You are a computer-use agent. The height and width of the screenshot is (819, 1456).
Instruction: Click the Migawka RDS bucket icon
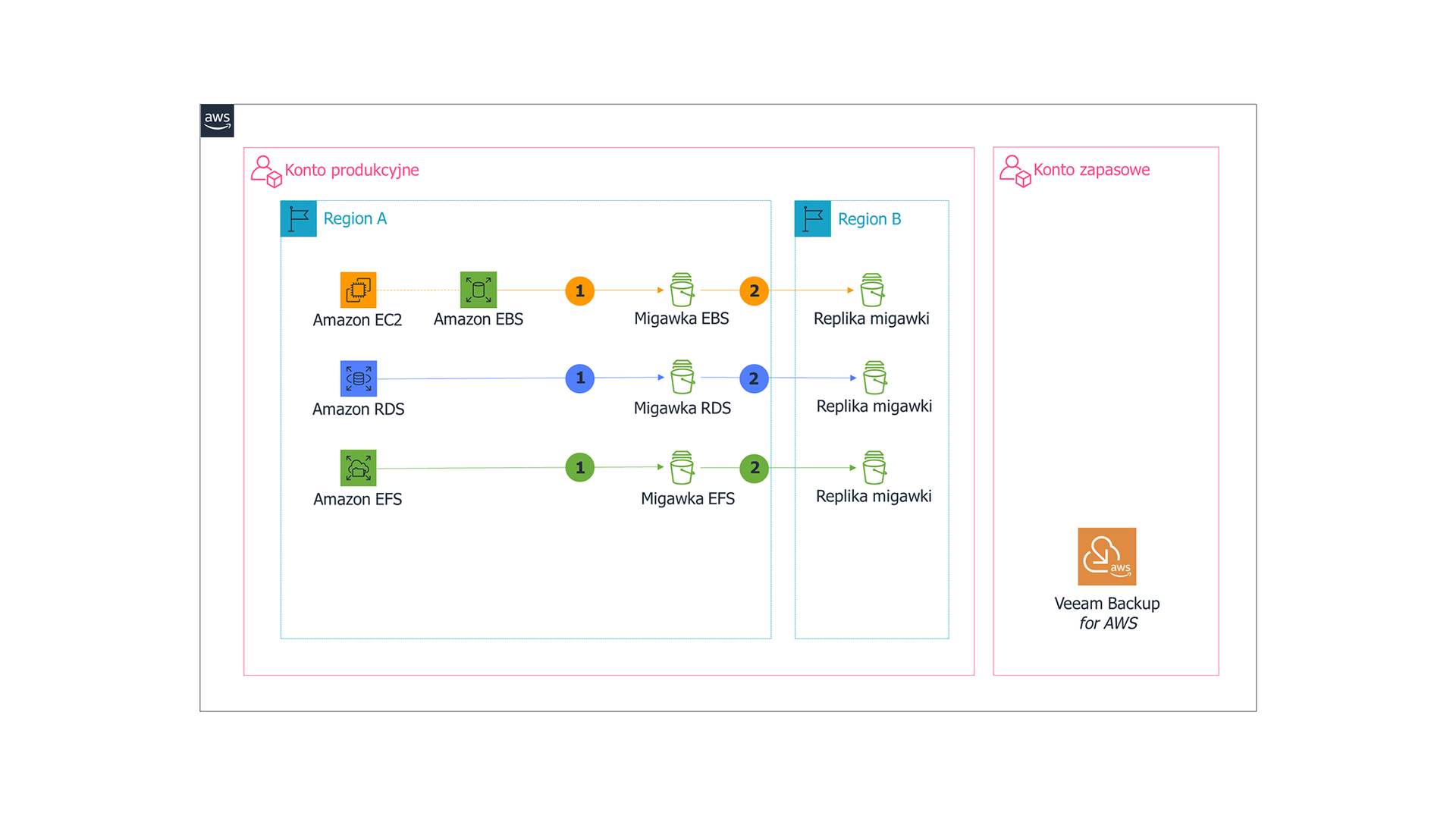pyautogui.click(x=682, y=377)
